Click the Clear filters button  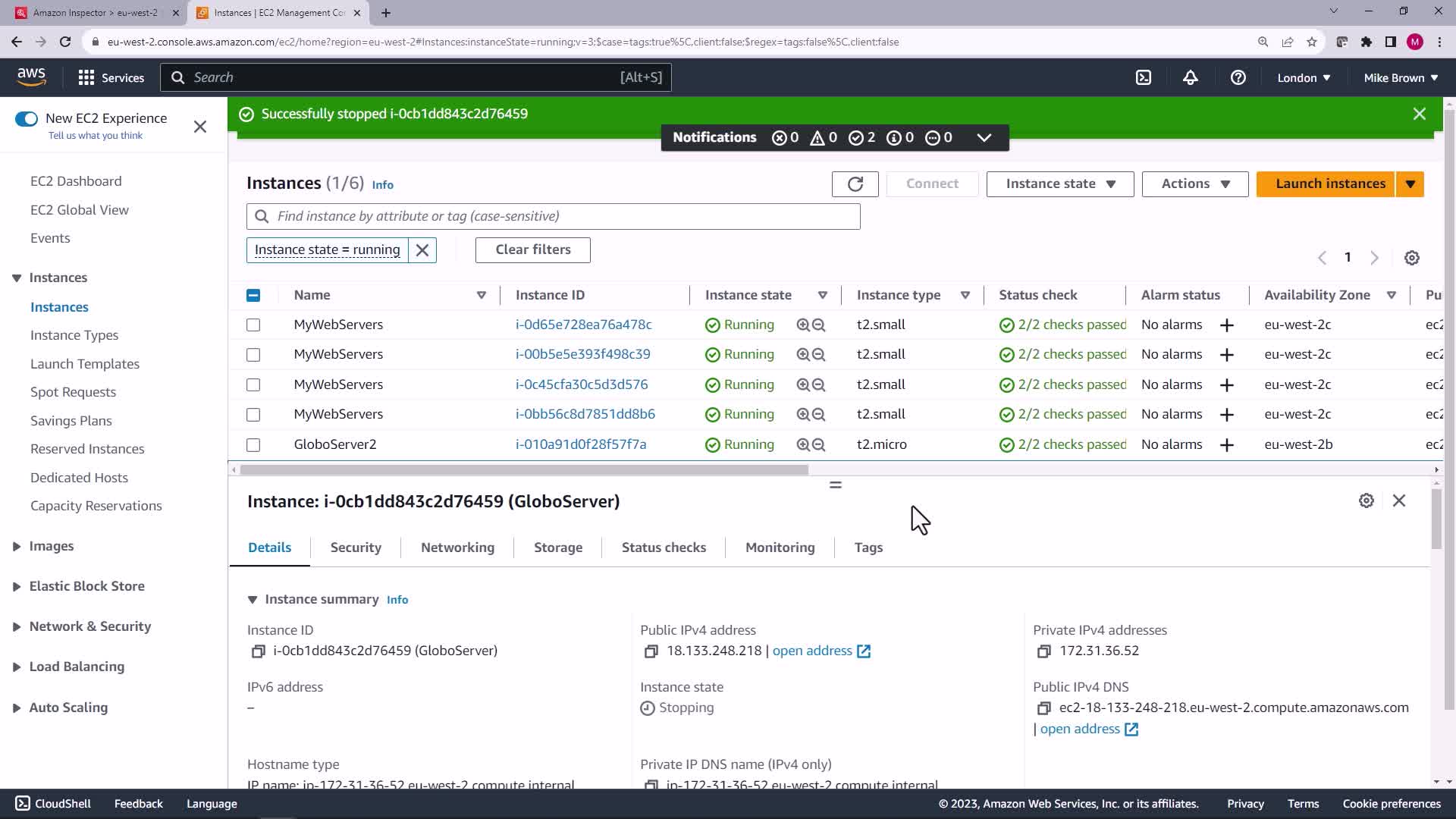(532, 249)
